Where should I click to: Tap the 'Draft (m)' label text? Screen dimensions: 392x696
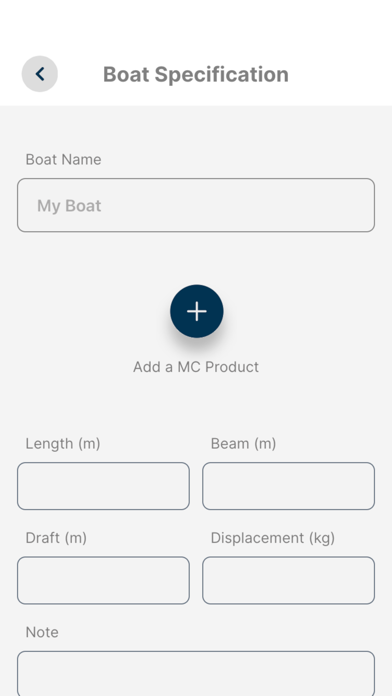point(56,538)
